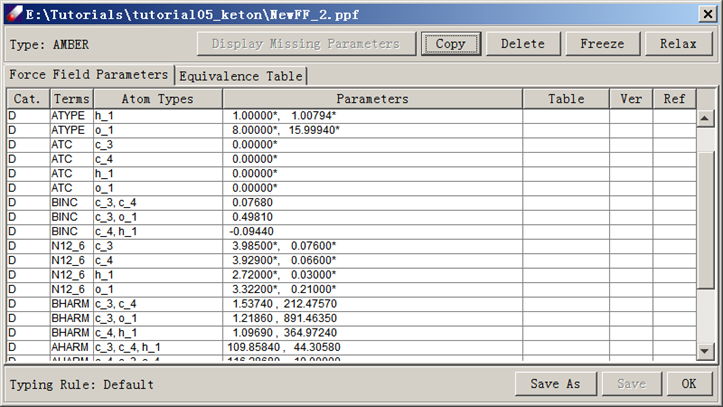Click the Ver column header
Screen dimensions: 723x407
pos(631,99)
